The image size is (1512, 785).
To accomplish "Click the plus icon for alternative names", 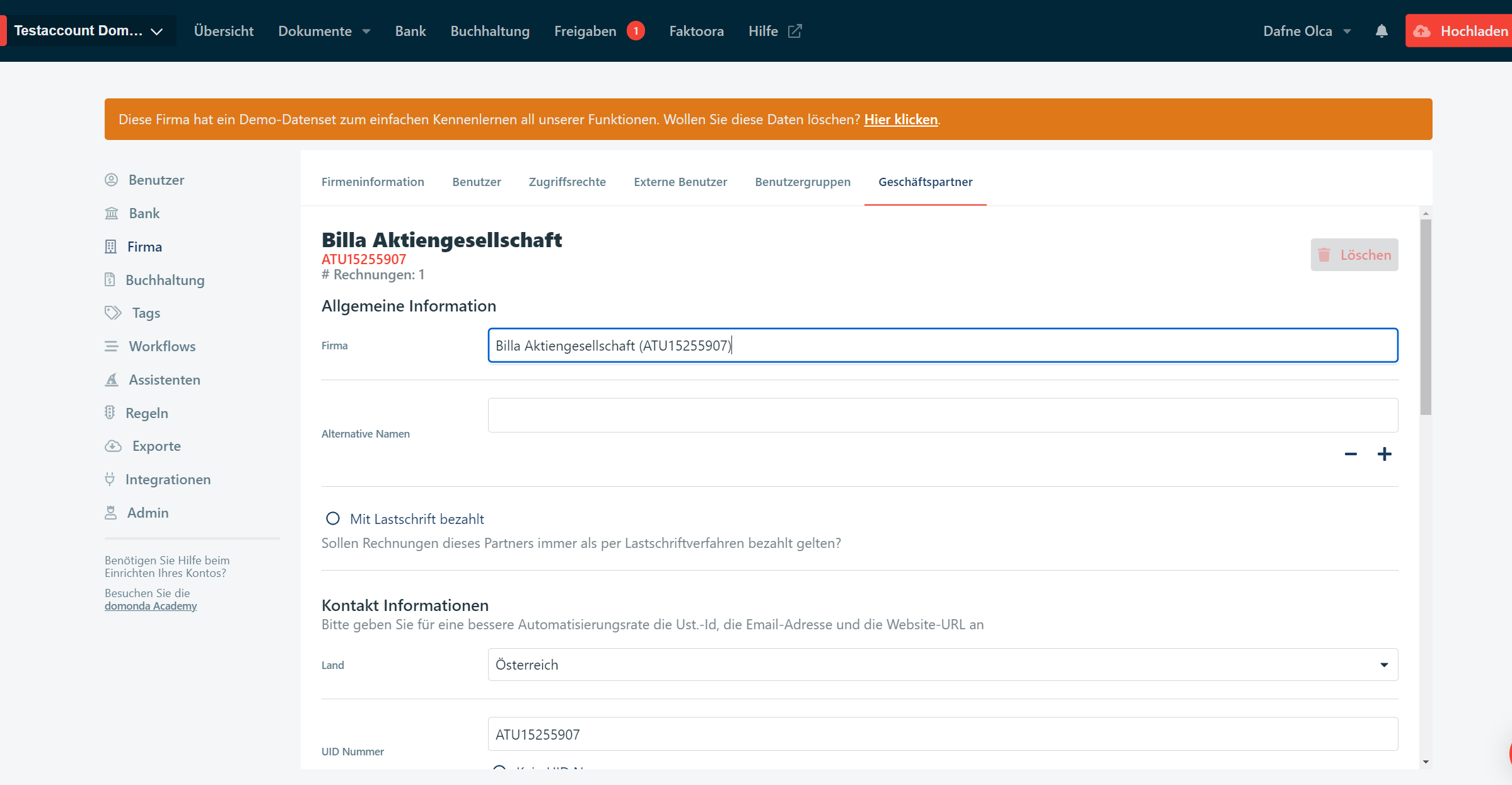I will coord(1384,454).
